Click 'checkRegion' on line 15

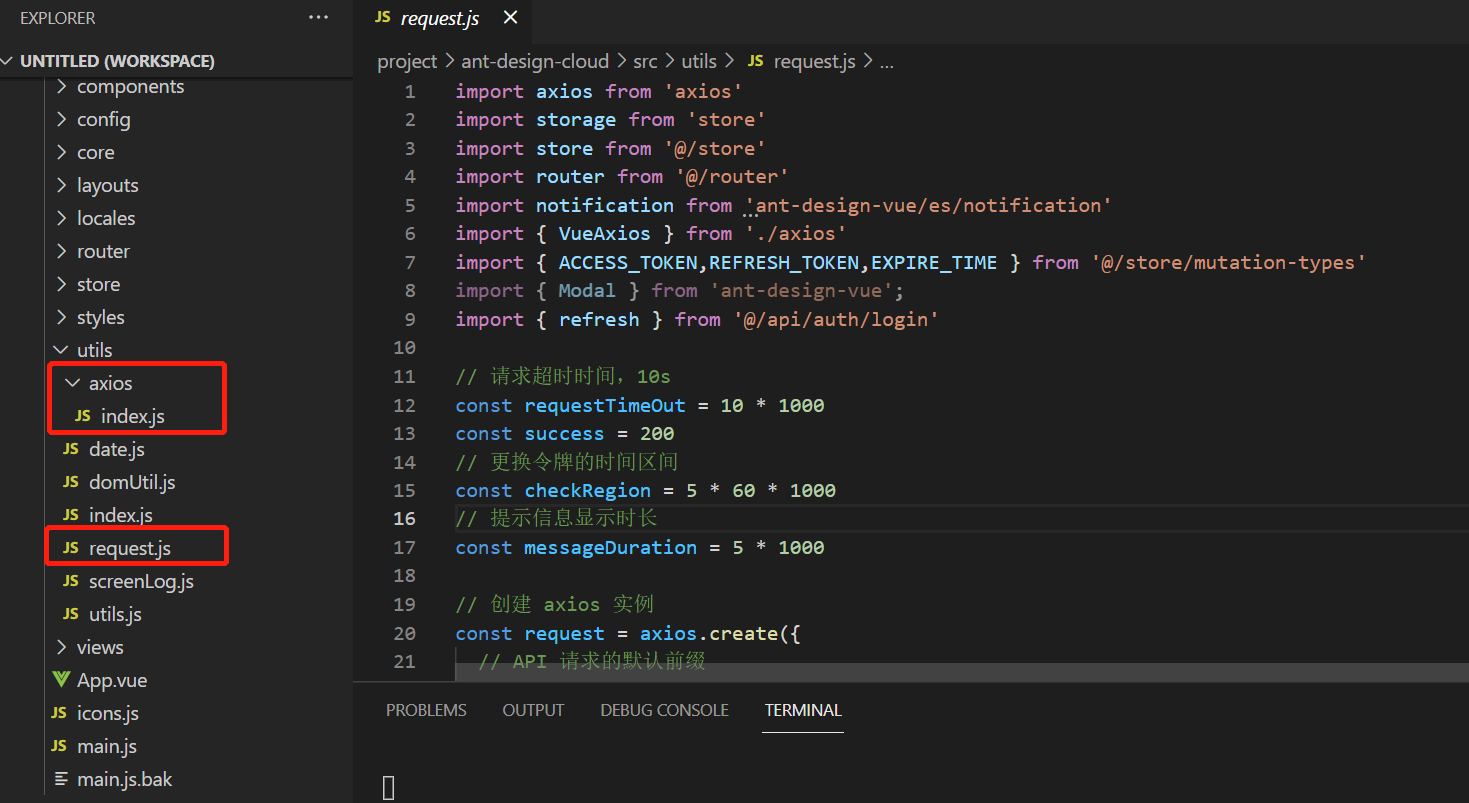(588, 490)
